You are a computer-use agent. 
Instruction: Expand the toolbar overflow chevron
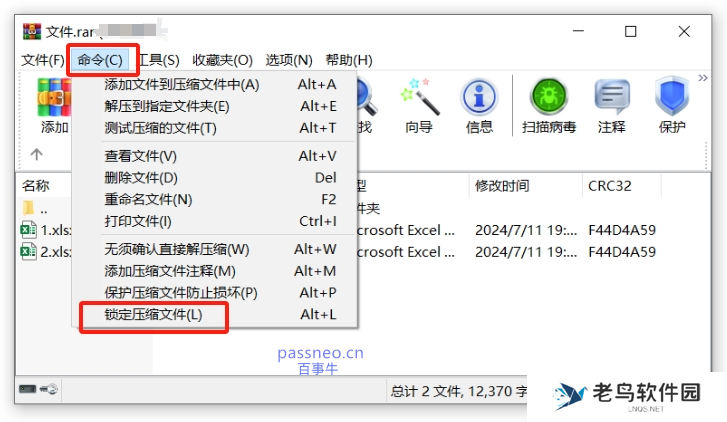pyautogui.click(x=703, y=78)
